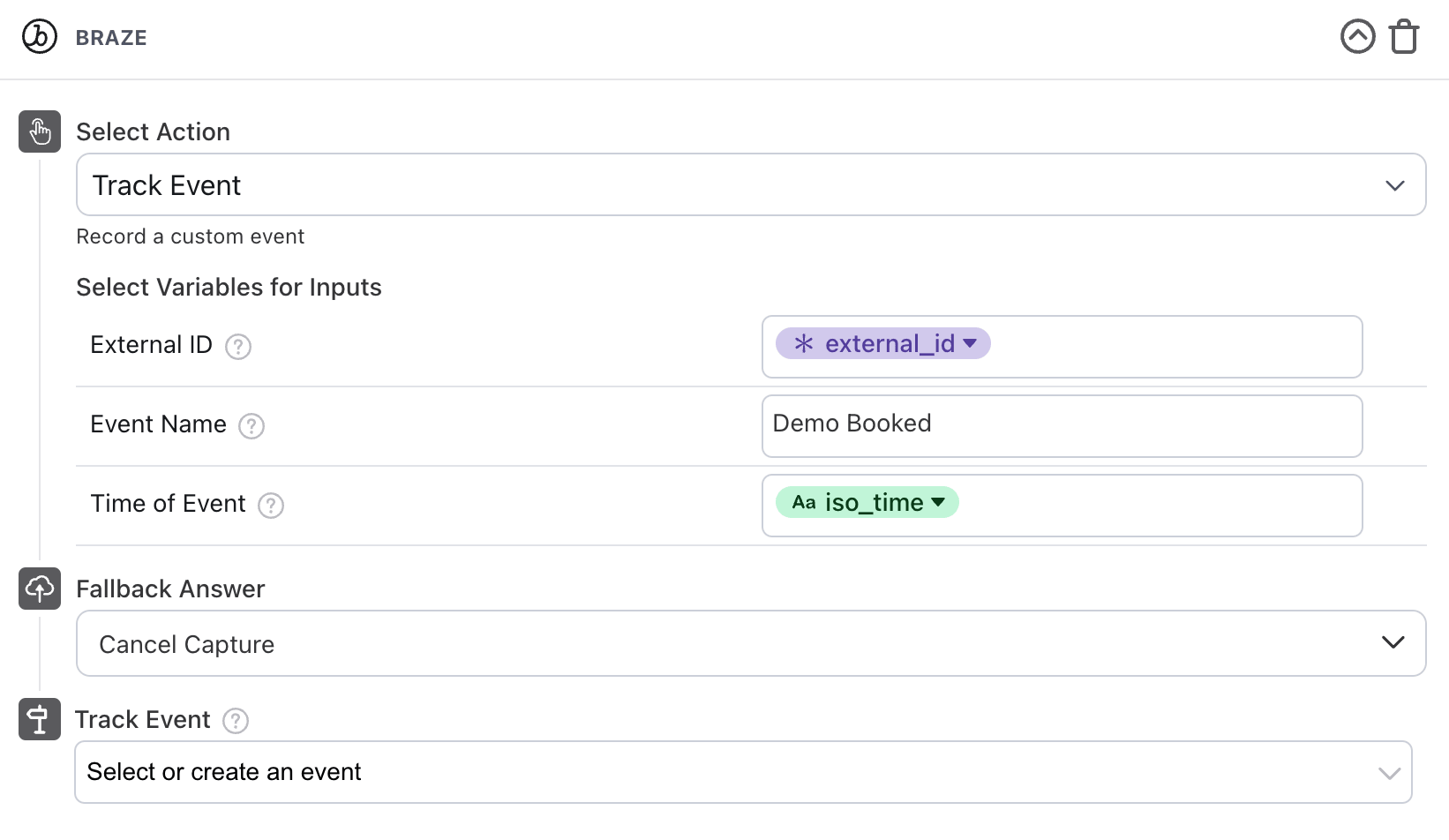The width and height of the screenshot is (1449, 840).
Task: Delete the Braze step via trash icon
Action: (1403, 37)
